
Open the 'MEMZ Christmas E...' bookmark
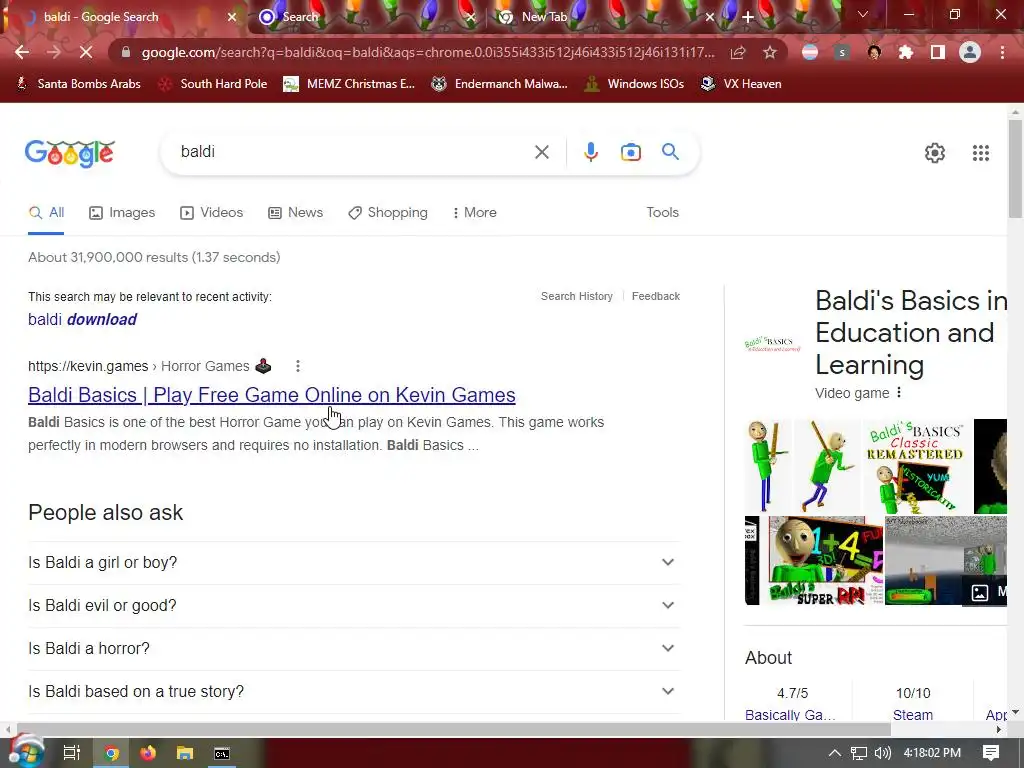pos(349,84)
